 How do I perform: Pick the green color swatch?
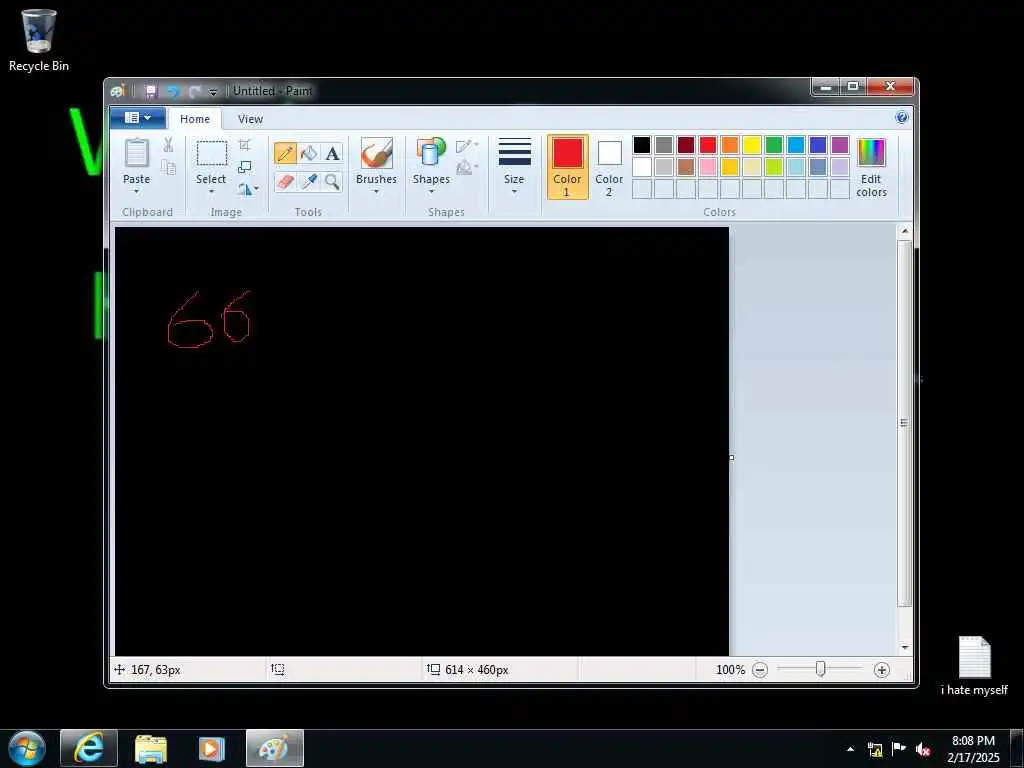774,145
